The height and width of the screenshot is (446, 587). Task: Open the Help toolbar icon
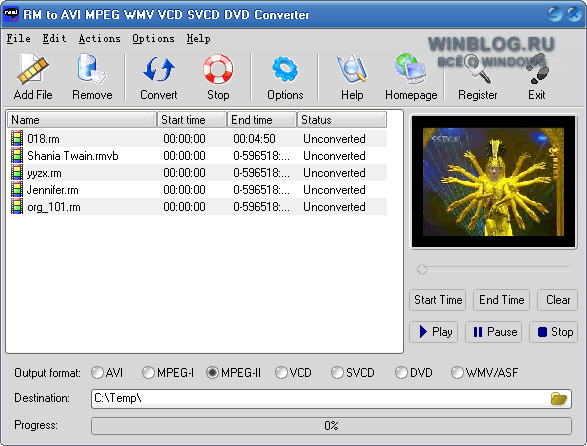(x=352, y=69)
